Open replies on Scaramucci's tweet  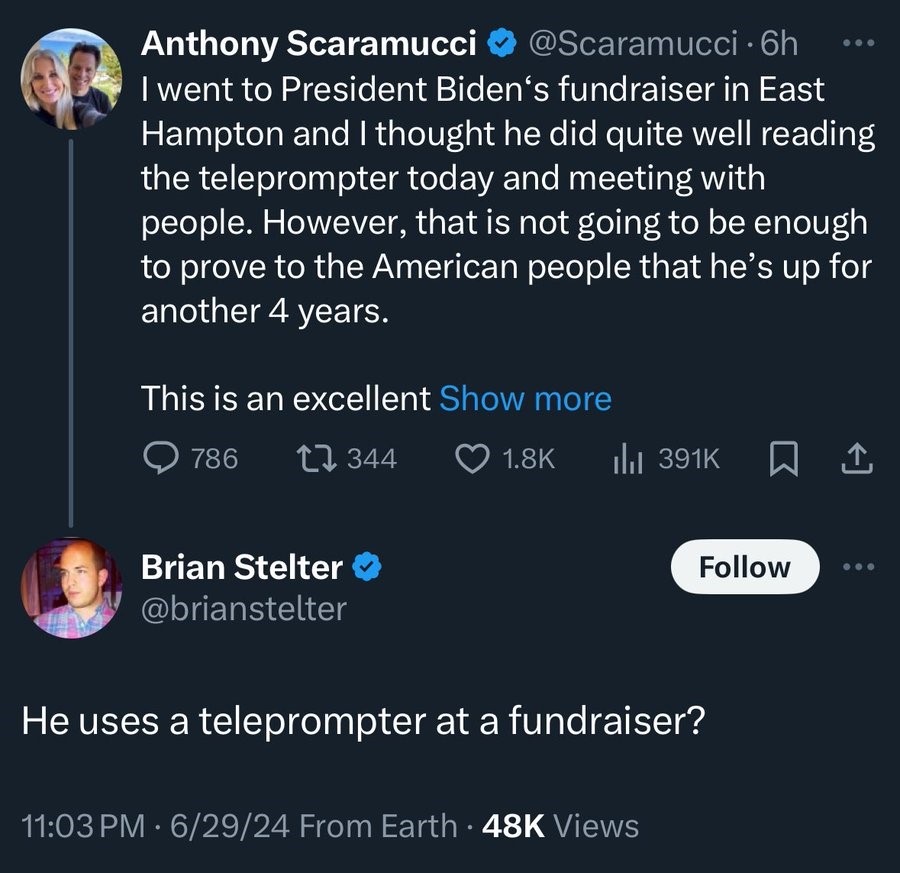click(160, 458)
